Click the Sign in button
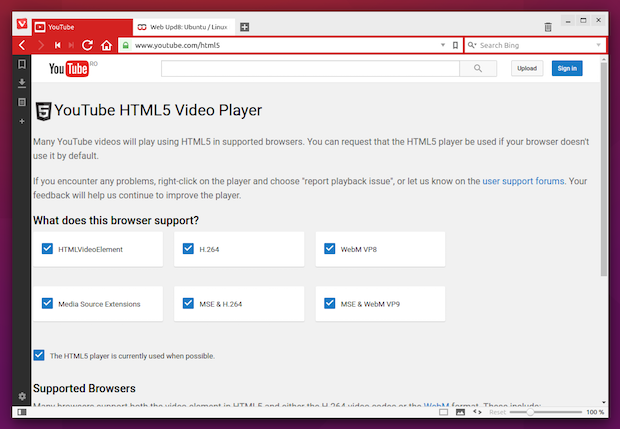The height and width of the screenshot is (429, 620). [x=567, y=68]
